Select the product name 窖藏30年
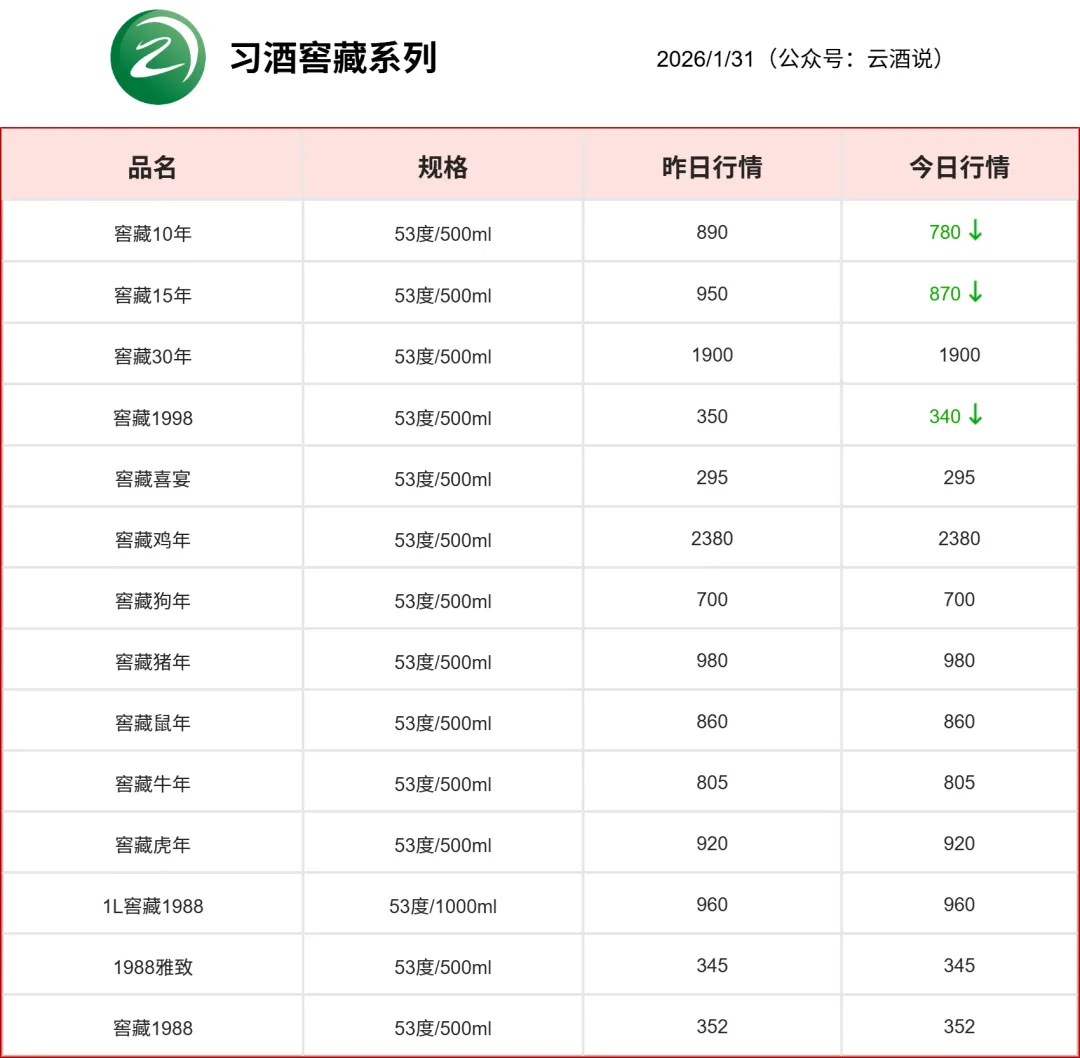The width and height of the screenshot is (1080, 1058). coord(152,356)
